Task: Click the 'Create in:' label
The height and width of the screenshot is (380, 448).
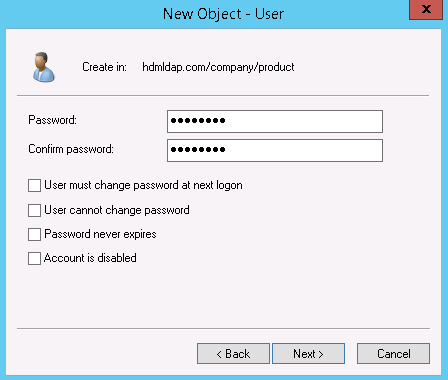Action: [x=104, y=67]
